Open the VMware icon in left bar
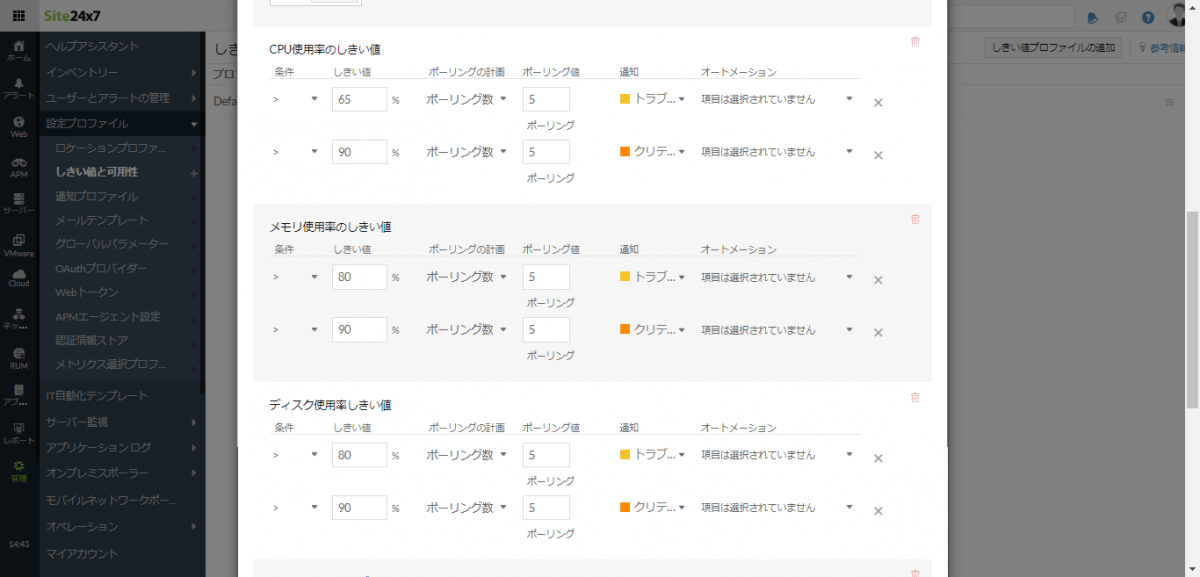1200x577 pixels. pos(19,246)
